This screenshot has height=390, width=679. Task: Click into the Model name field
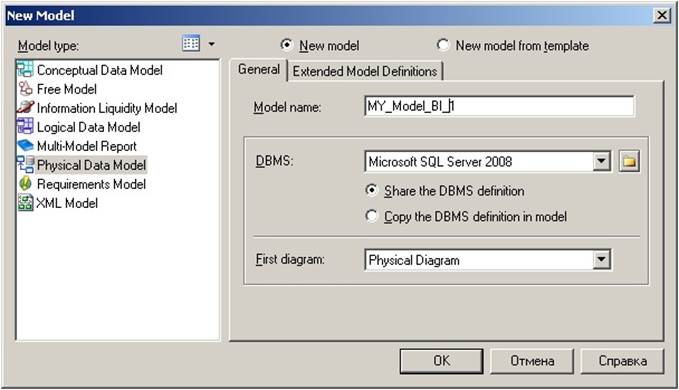tap(499, 106)
